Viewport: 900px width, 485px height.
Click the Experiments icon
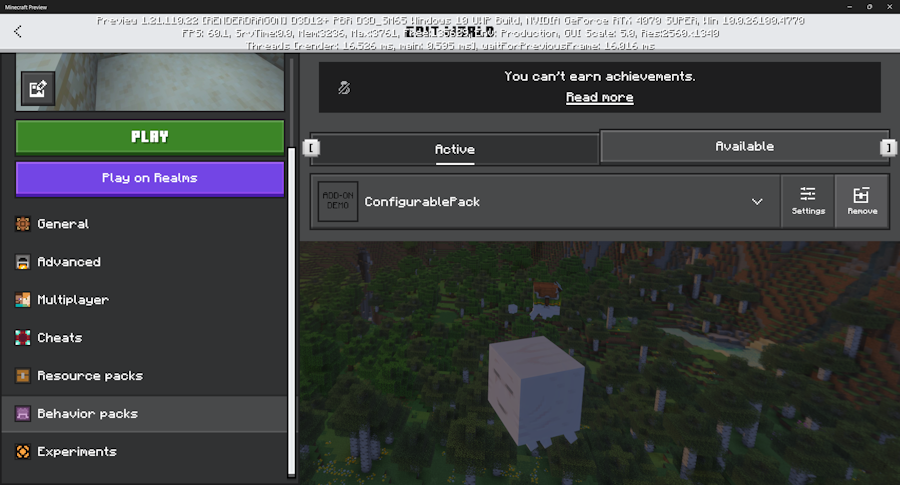point(22,452)
